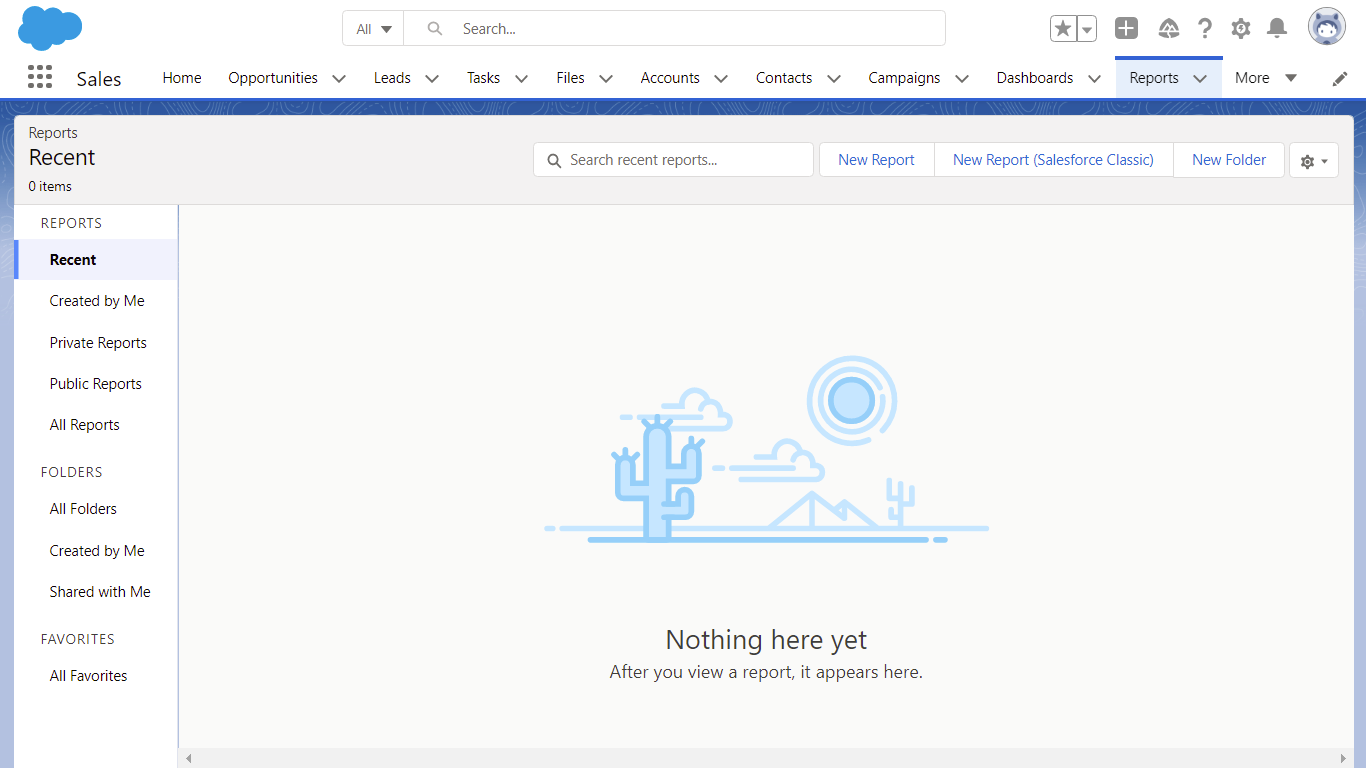Viewport: 1366px width, 768px height.
Task: Open the Leads tab
Action: tap(392, 78)
